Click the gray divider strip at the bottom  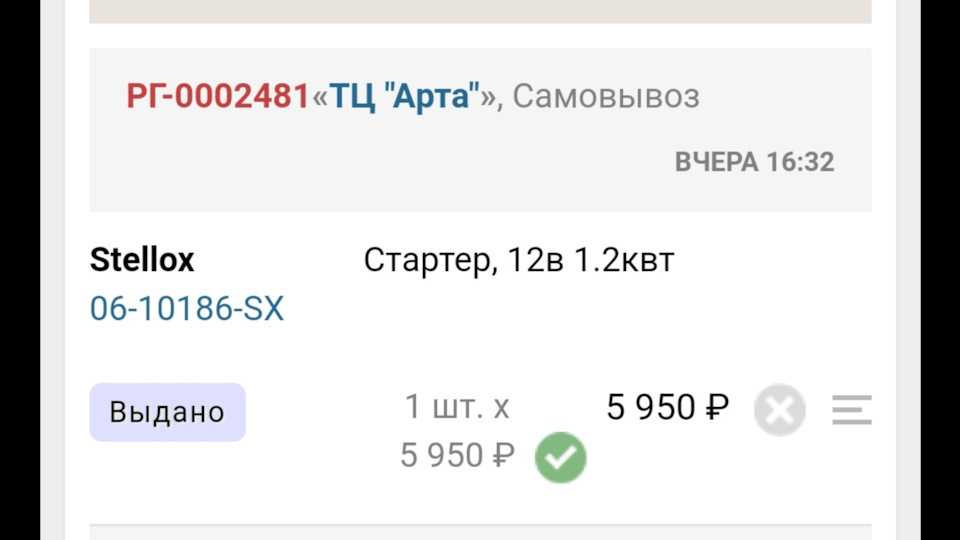tap(480, 531)
